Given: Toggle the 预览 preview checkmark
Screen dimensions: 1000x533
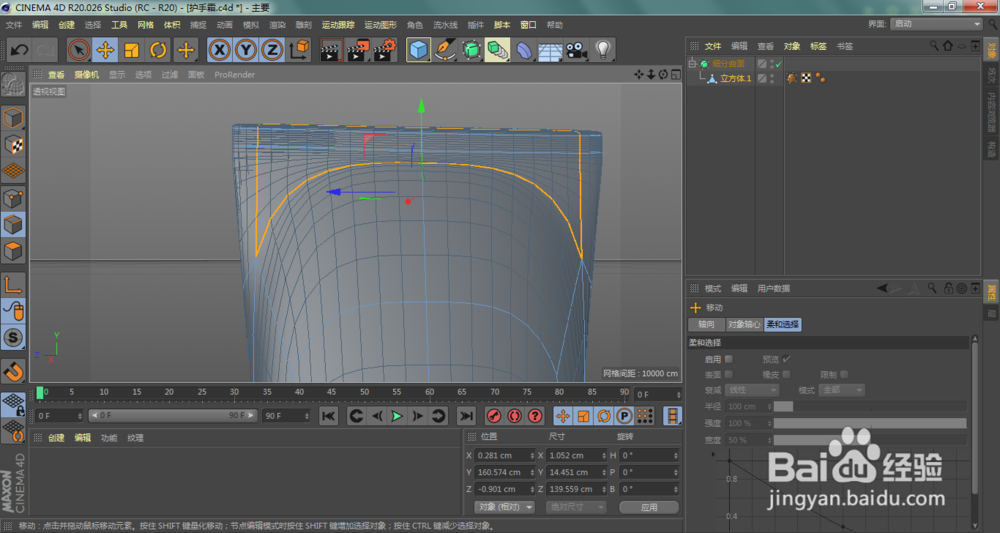Looking at the screenshot, I should [786, 358].
